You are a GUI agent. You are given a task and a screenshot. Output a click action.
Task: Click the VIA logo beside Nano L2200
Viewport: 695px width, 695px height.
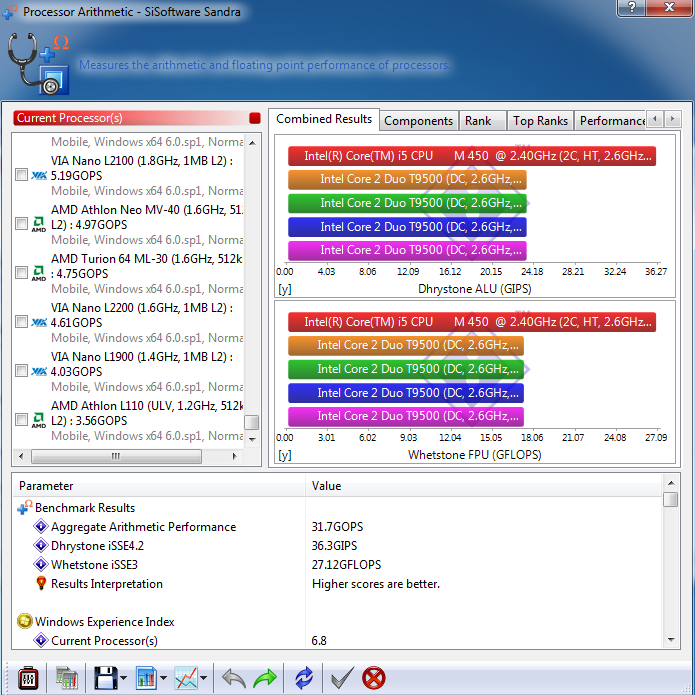[39, 322]
